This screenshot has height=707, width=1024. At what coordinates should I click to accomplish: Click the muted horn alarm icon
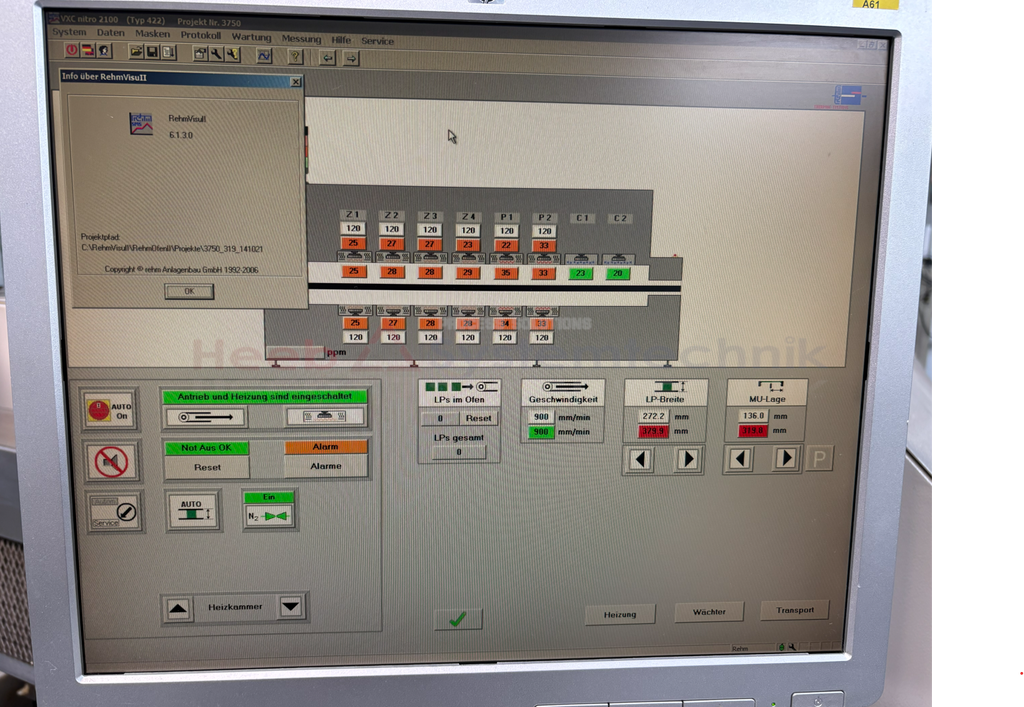(111, 461)
